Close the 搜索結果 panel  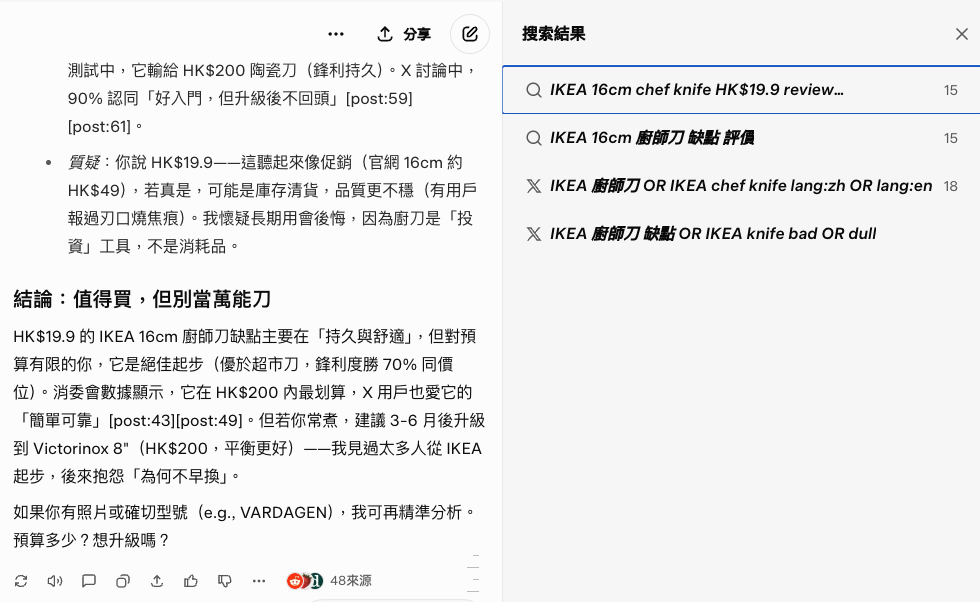(x=962, y=33)
